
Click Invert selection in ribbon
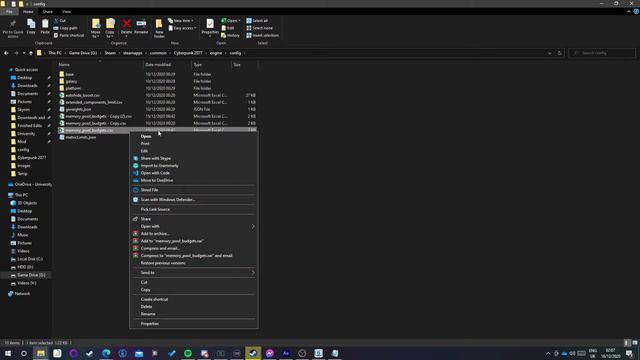pyautogui.click(x=262, y=35)
